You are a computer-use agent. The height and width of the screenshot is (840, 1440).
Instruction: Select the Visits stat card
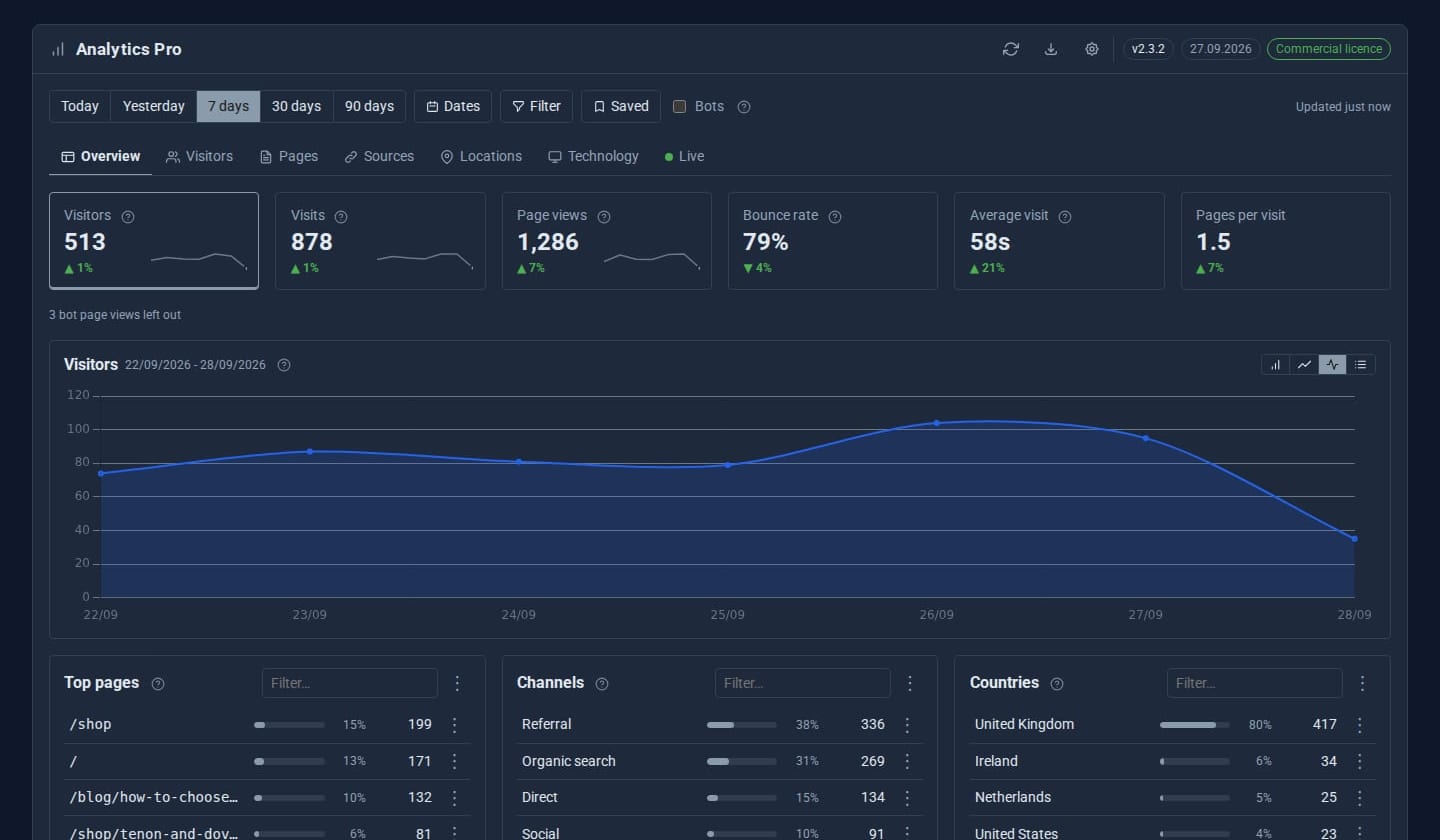click(x=380, y=241)
